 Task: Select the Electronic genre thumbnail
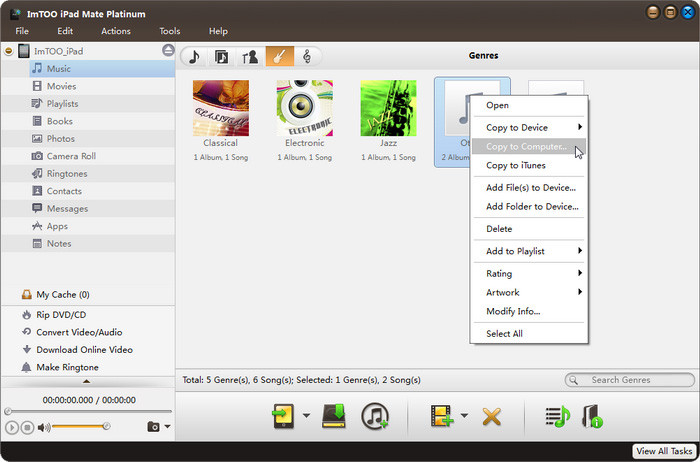(305, 108)
